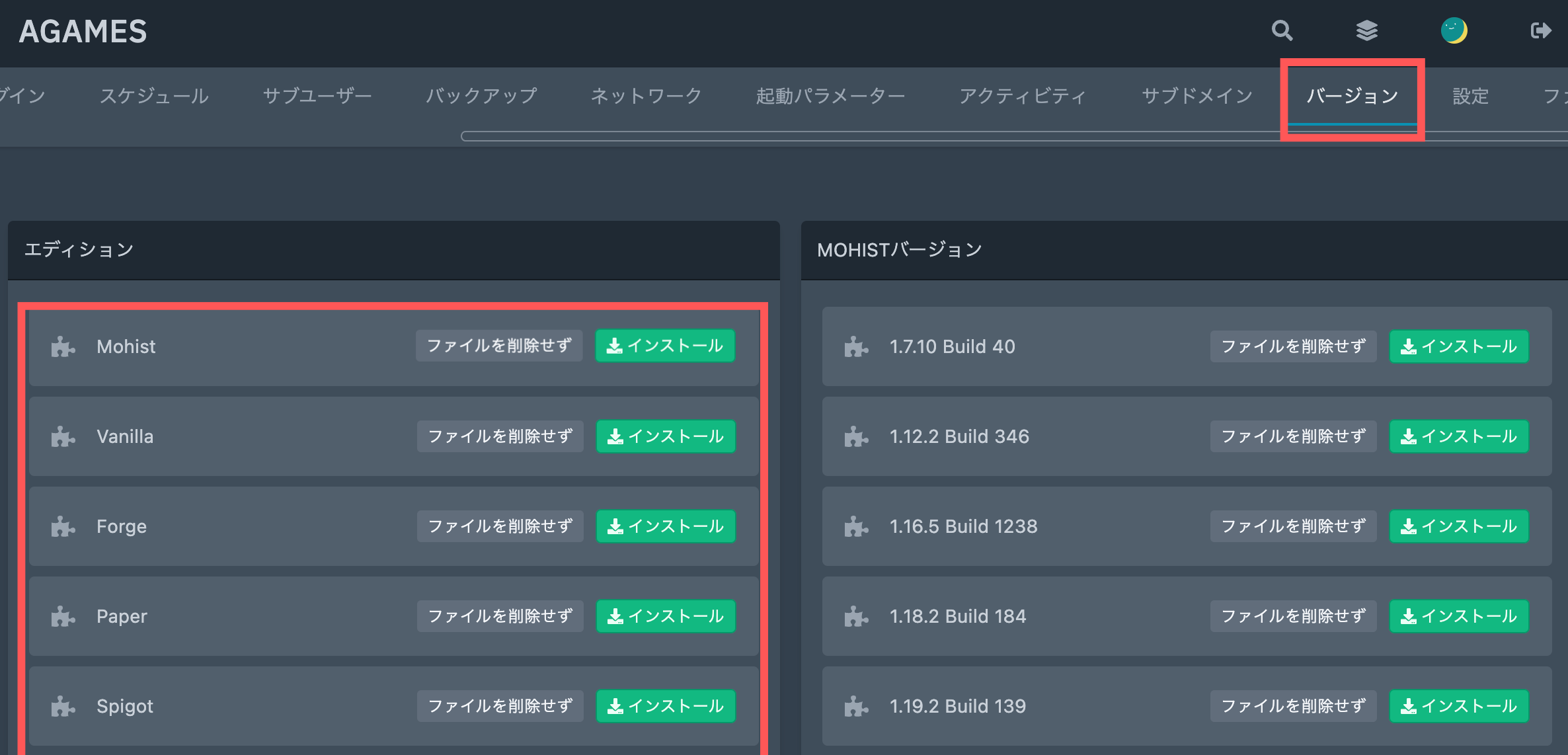This screenshot has height=755, width=1568.
Task: Install version 1.19.2 Build 139
Action: pos(1459,706)
